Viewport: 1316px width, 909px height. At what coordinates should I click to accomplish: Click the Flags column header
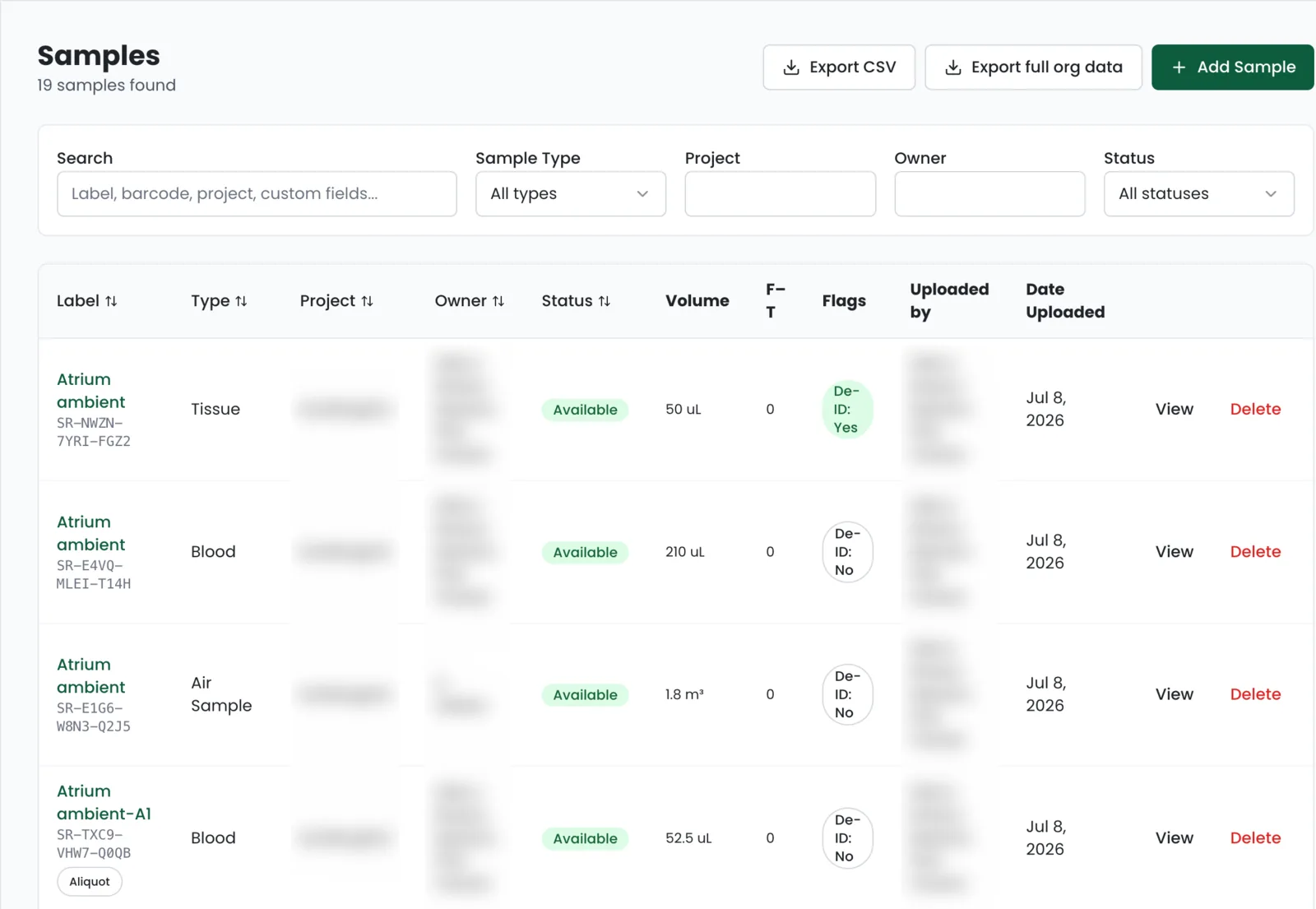click(844, 301)
